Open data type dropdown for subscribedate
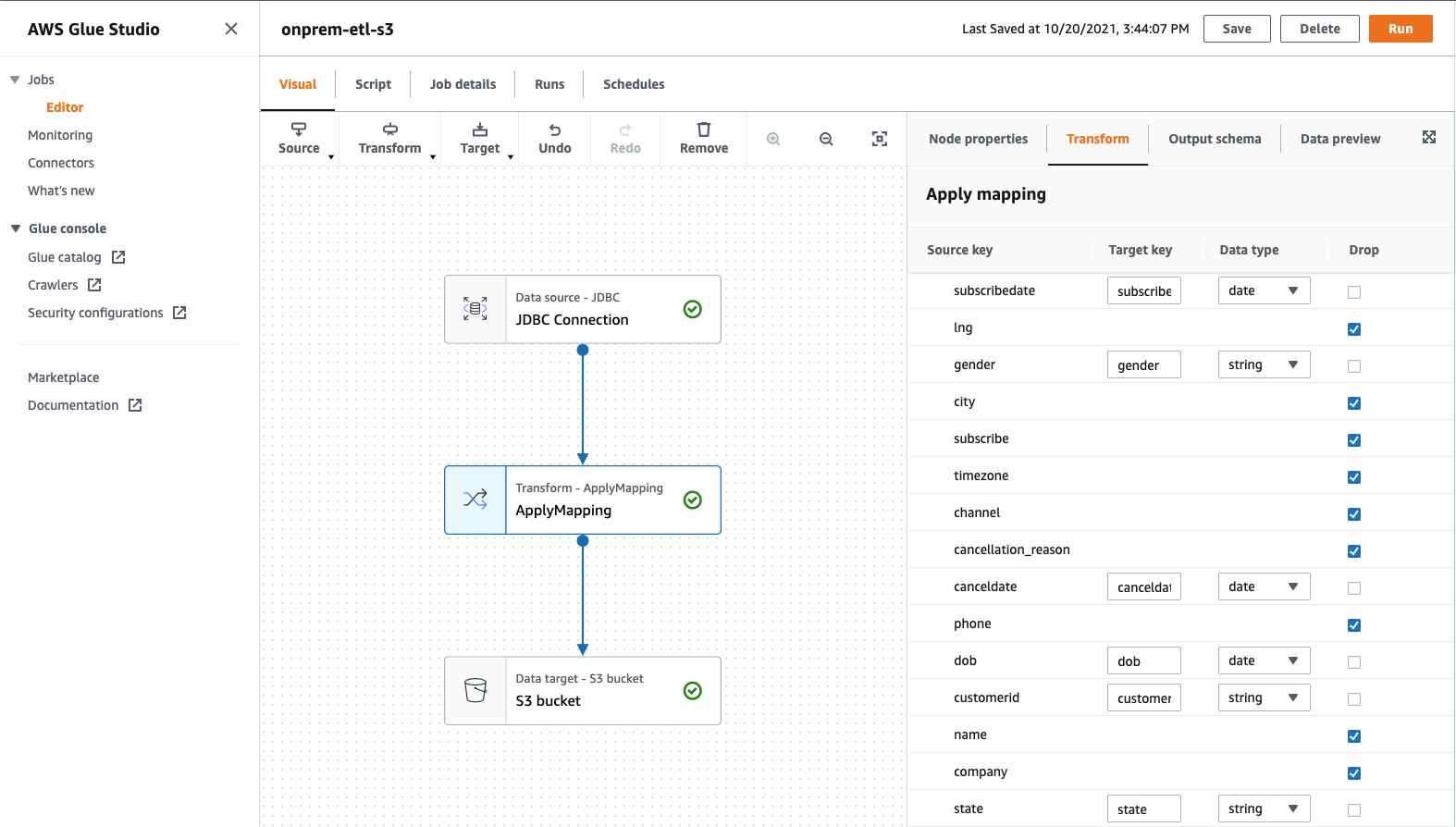 pos(1264,290)
